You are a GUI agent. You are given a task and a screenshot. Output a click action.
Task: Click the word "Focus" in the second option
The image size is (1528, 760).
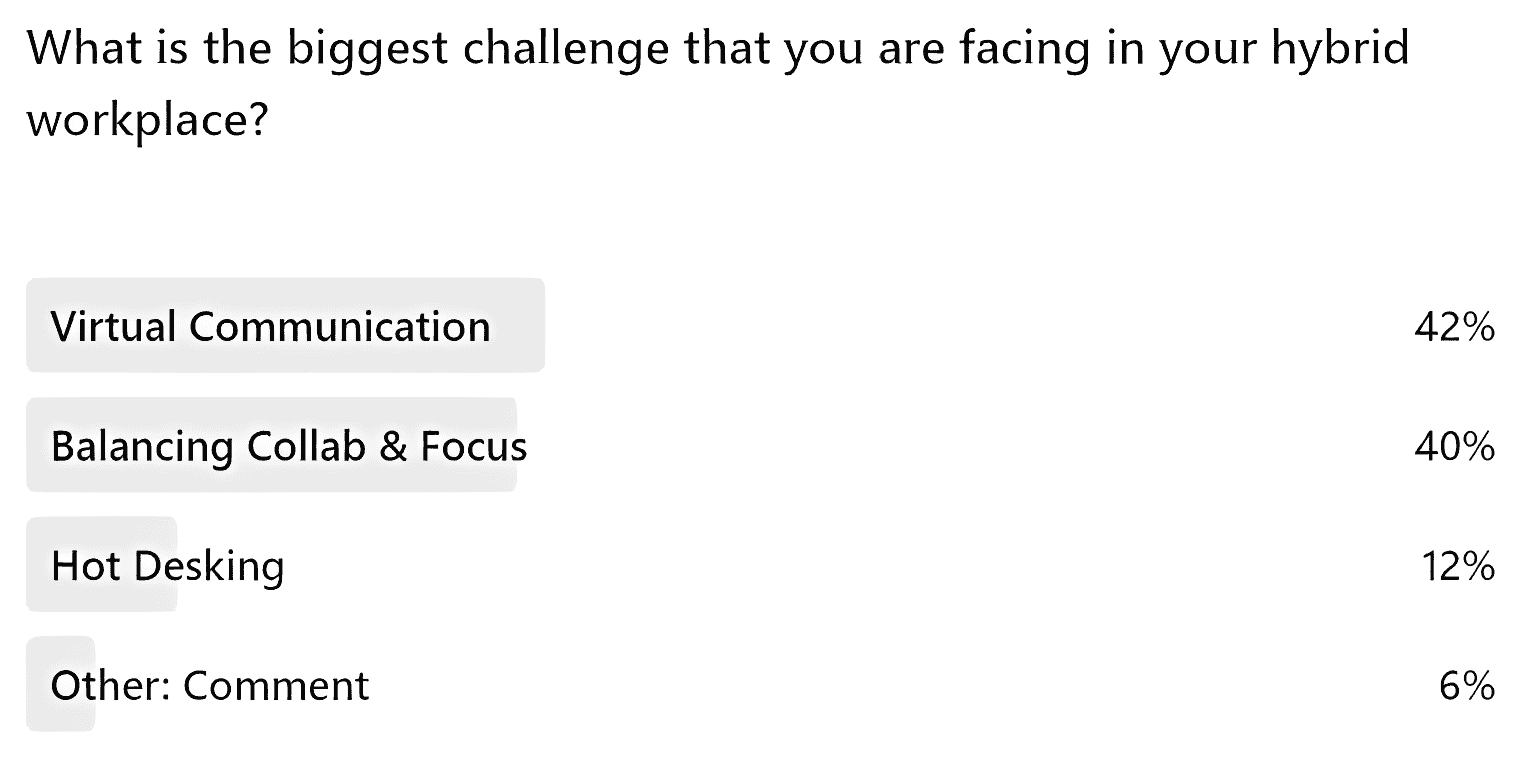click(473, 446)
